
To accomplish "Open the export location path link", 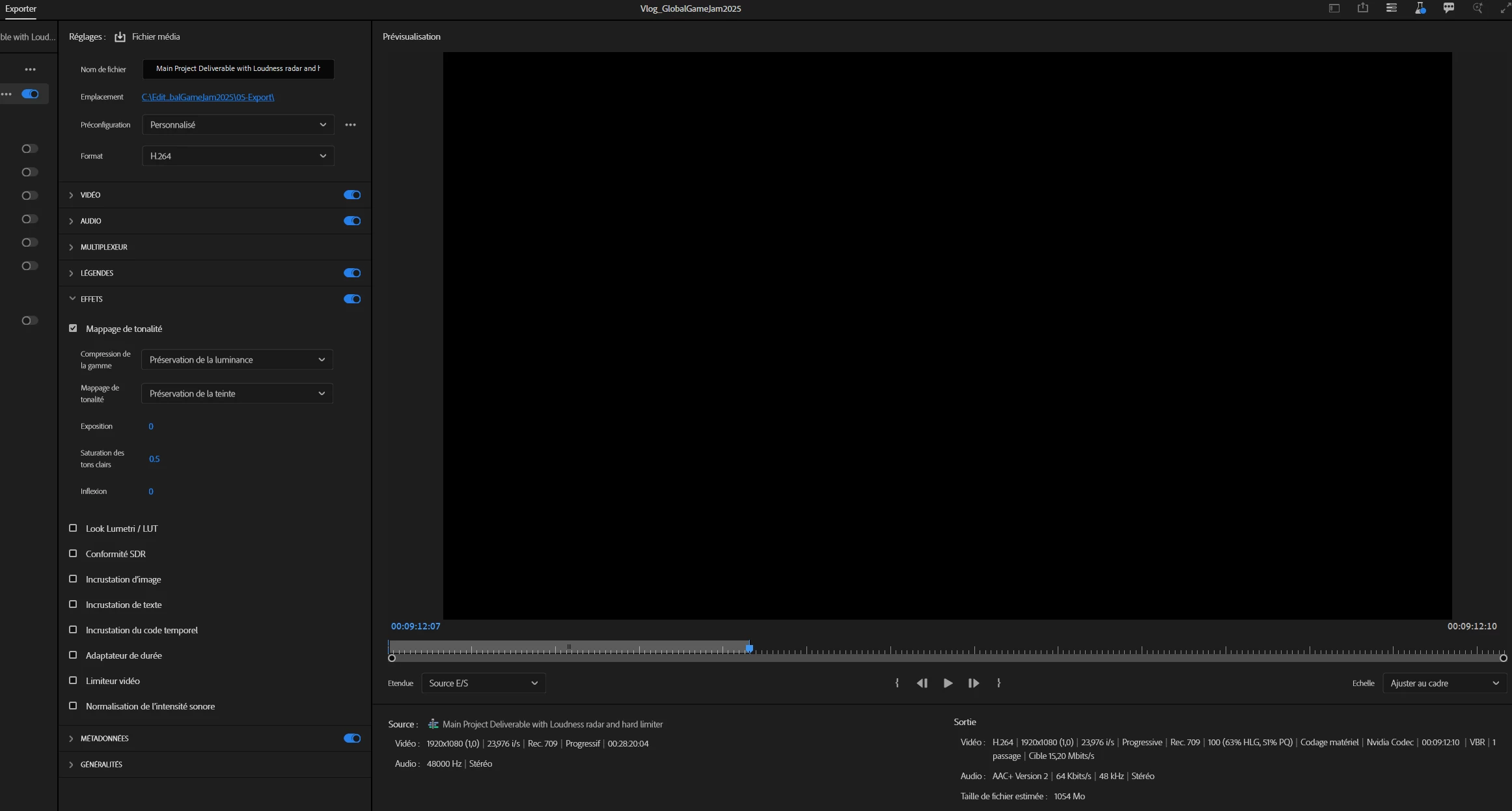I will click(208, 97).
